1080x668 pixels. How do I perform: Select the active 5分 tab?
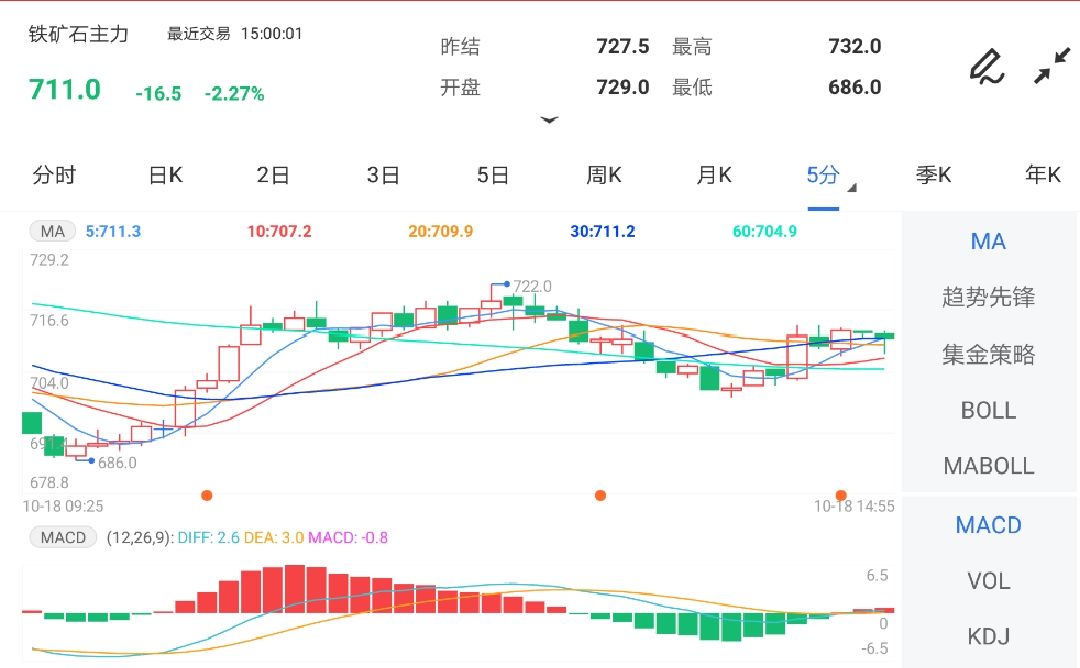[x=823, y=175]
